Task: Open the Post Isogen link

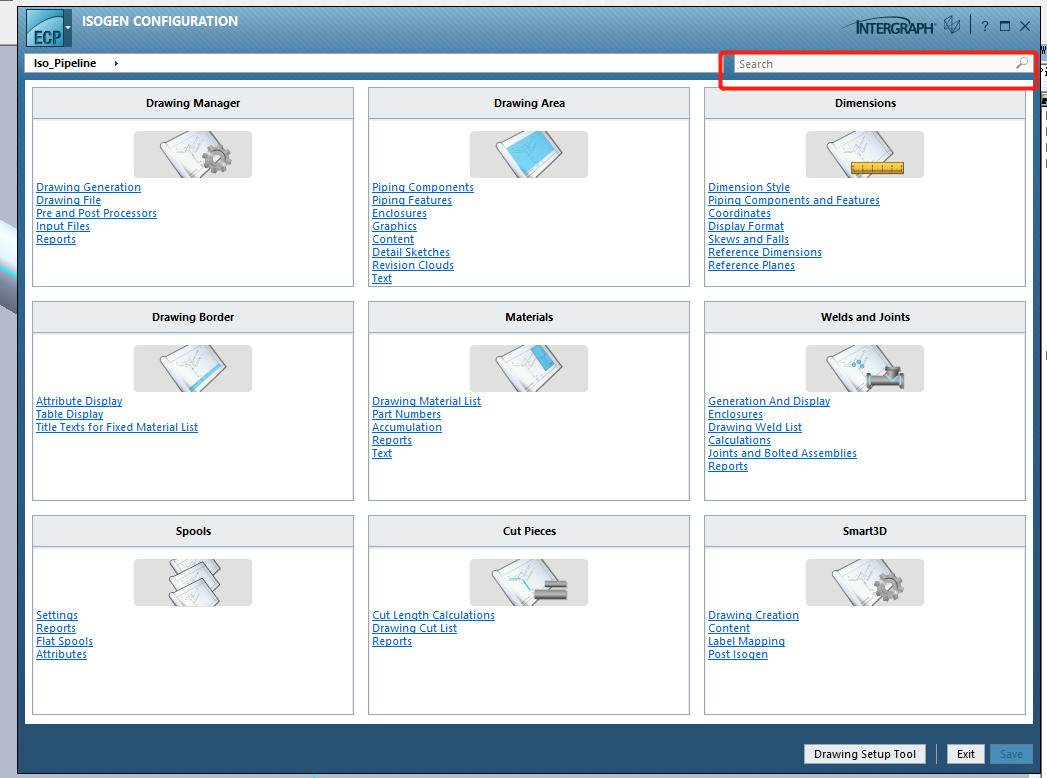Action: pyautogui.click(x=738, y=654)
